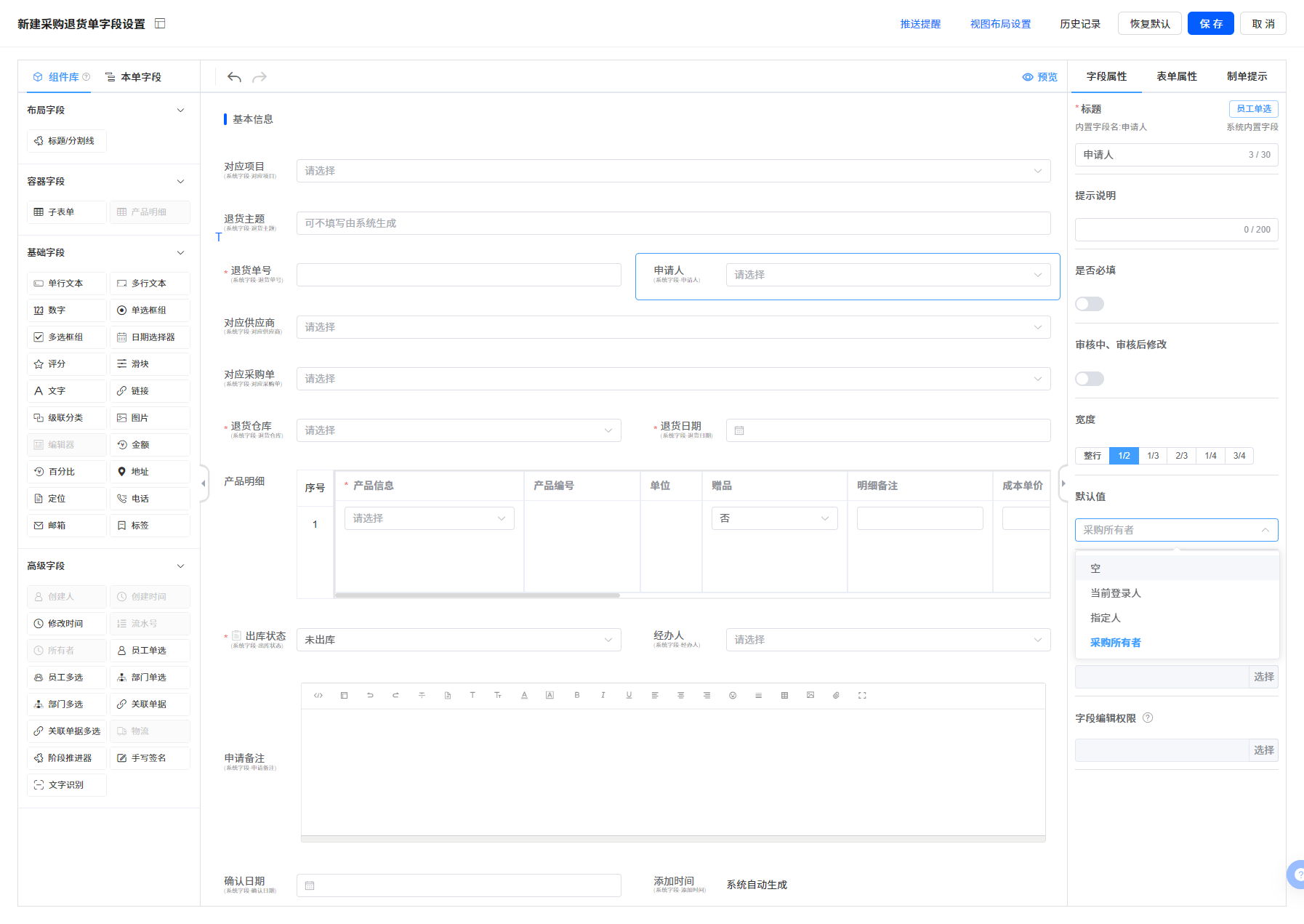
Task: Open source code view in the editor toolbar
Action: click(318, 696)
